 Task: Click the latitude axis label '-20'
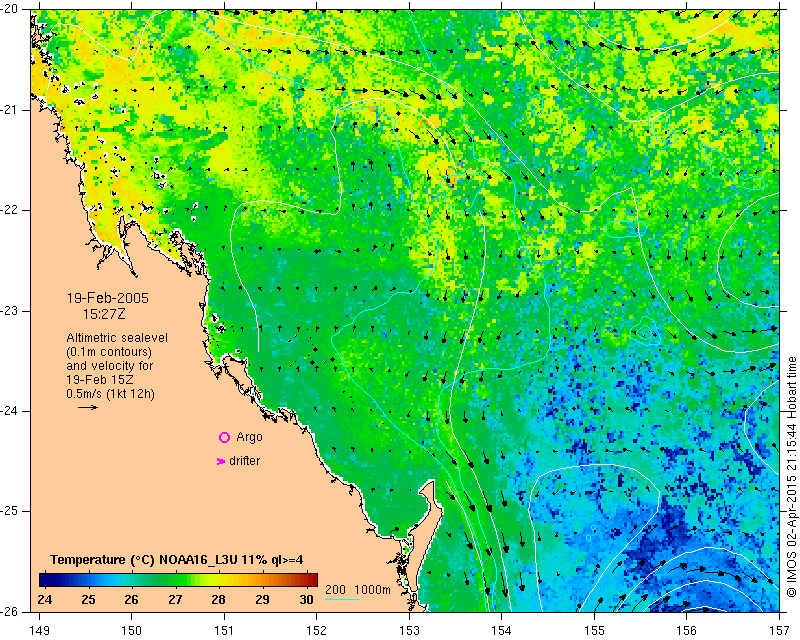11,9
